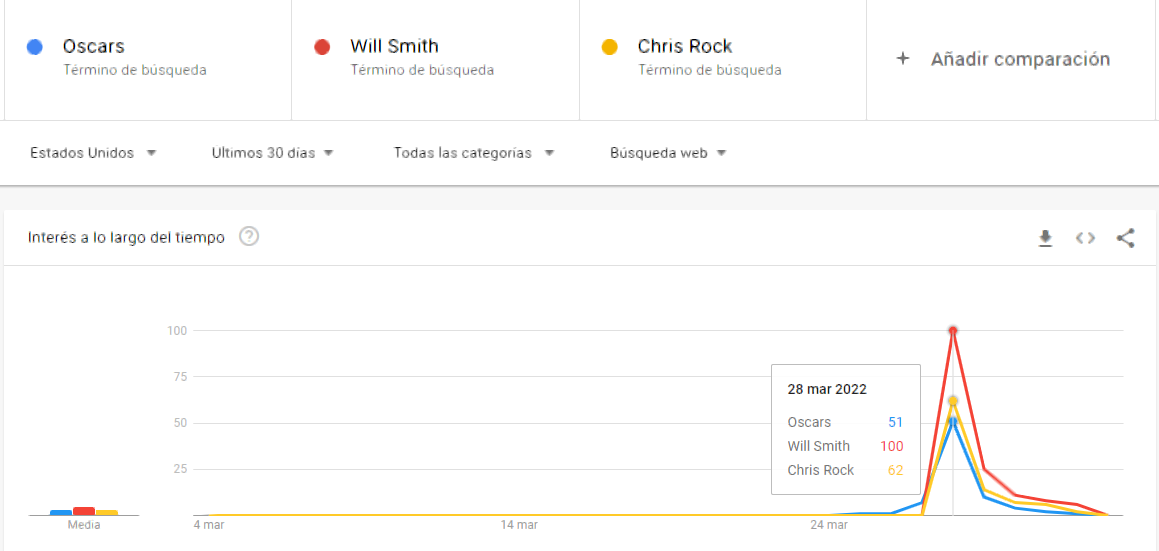The height and width of the screenshot is (551, 1159).
Task: Click the yellow Chris Rock average bar
Action: click(x=106, y=513)
